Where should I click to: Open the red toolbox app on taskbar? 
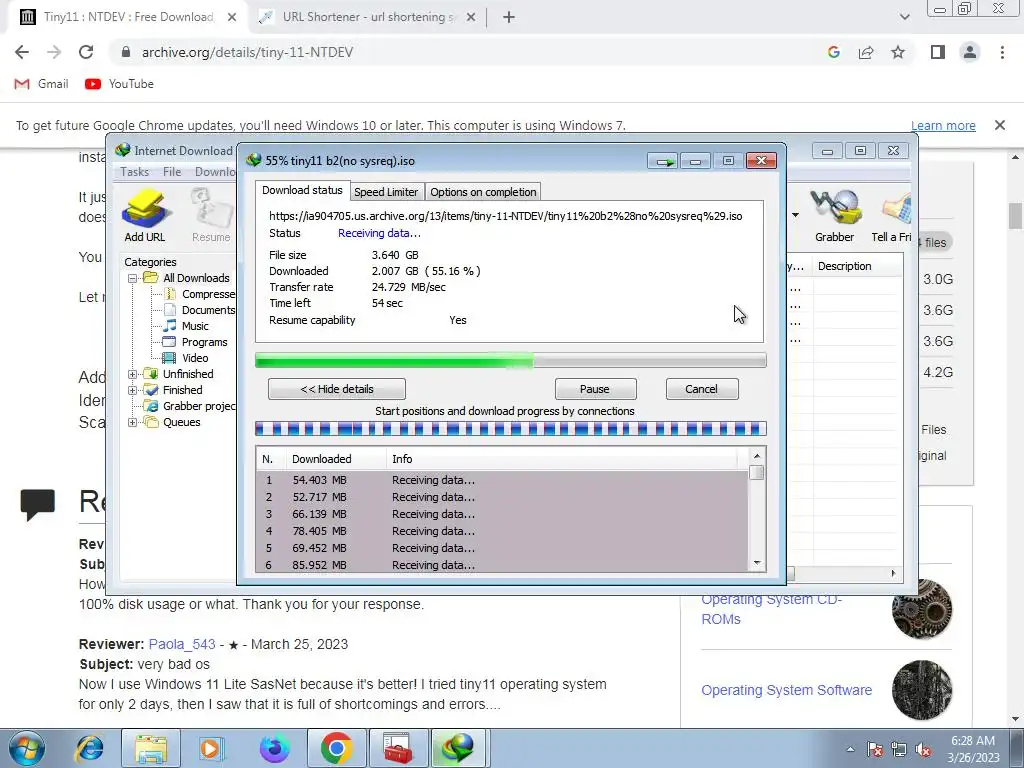tap(397, 748)
